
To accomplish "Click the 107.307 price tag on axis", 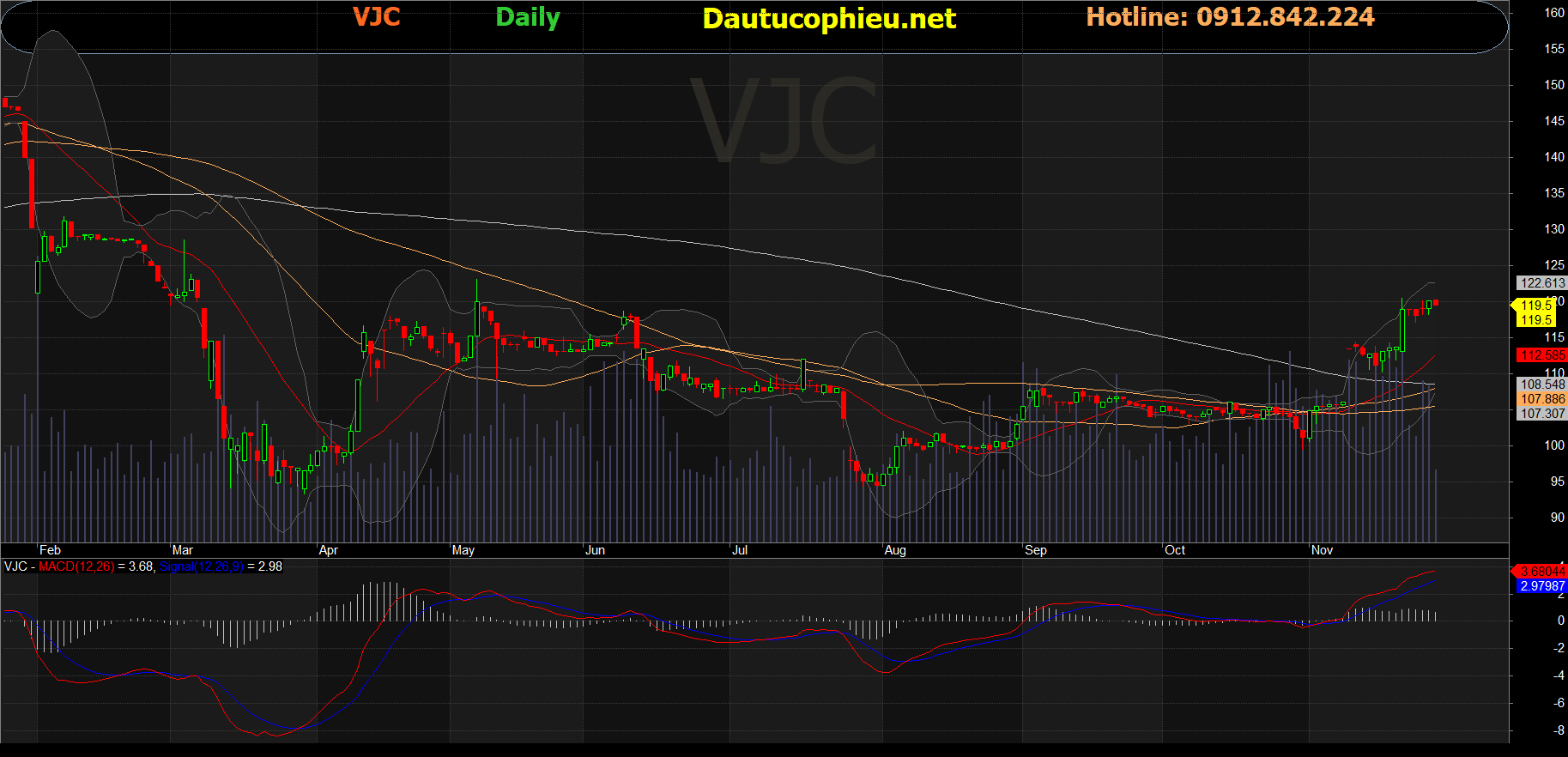I will pos(1542,414).
